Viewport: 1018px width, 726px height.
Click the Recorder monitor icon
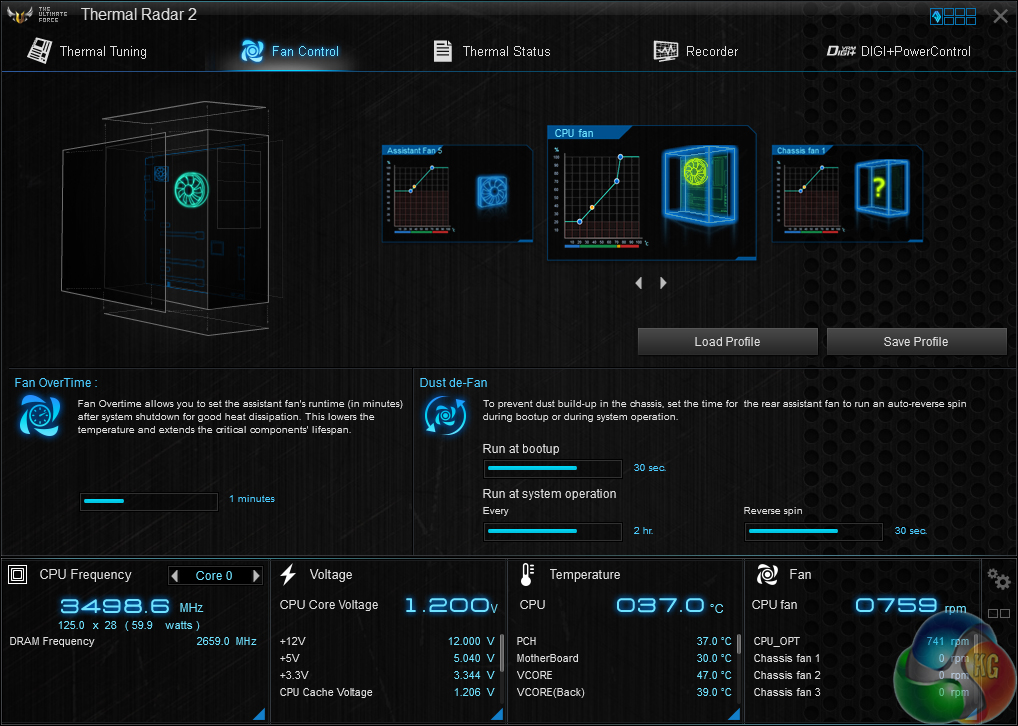pyautogui.click(x=665, y=51)
